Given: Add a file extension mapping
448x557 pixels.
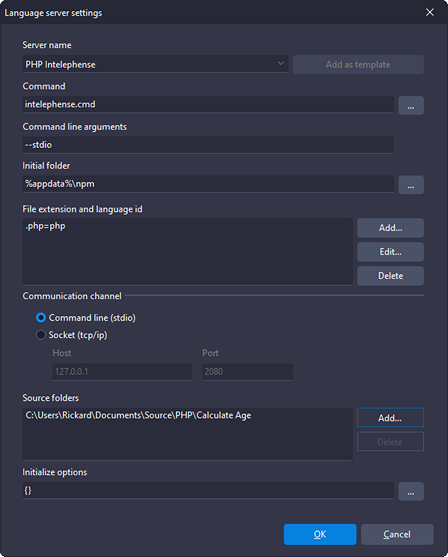Looking at the screenshot, I should click(x=390, y=228).
